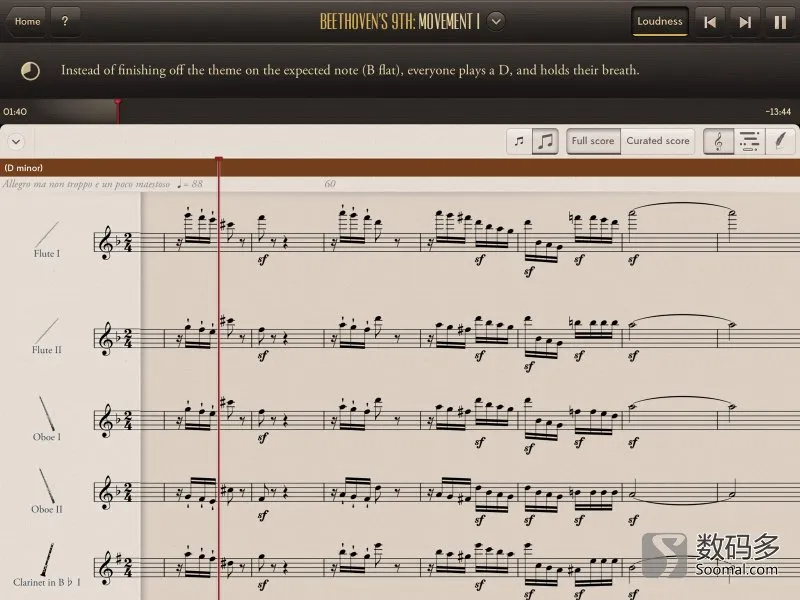Open the help question mark button

click(x=65, y=21)
